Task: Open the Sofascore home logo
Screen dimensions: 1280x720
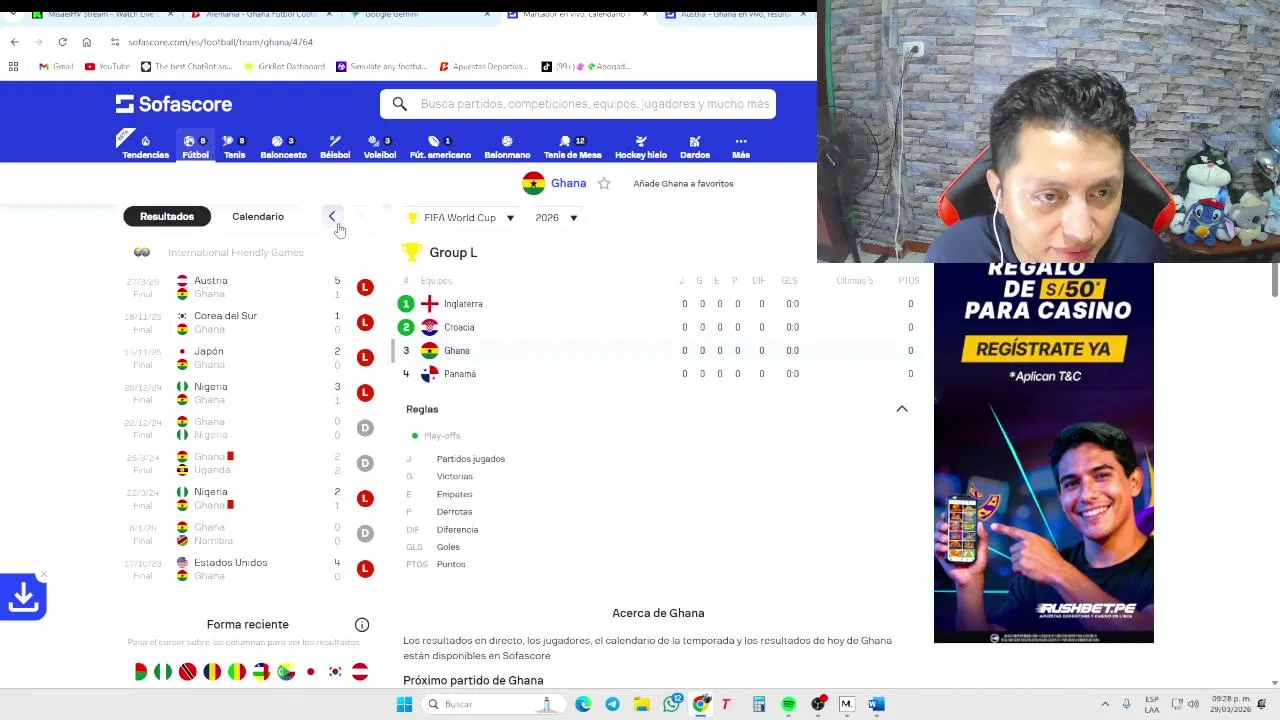Action: pyautogui.click(x=174, y=104)
